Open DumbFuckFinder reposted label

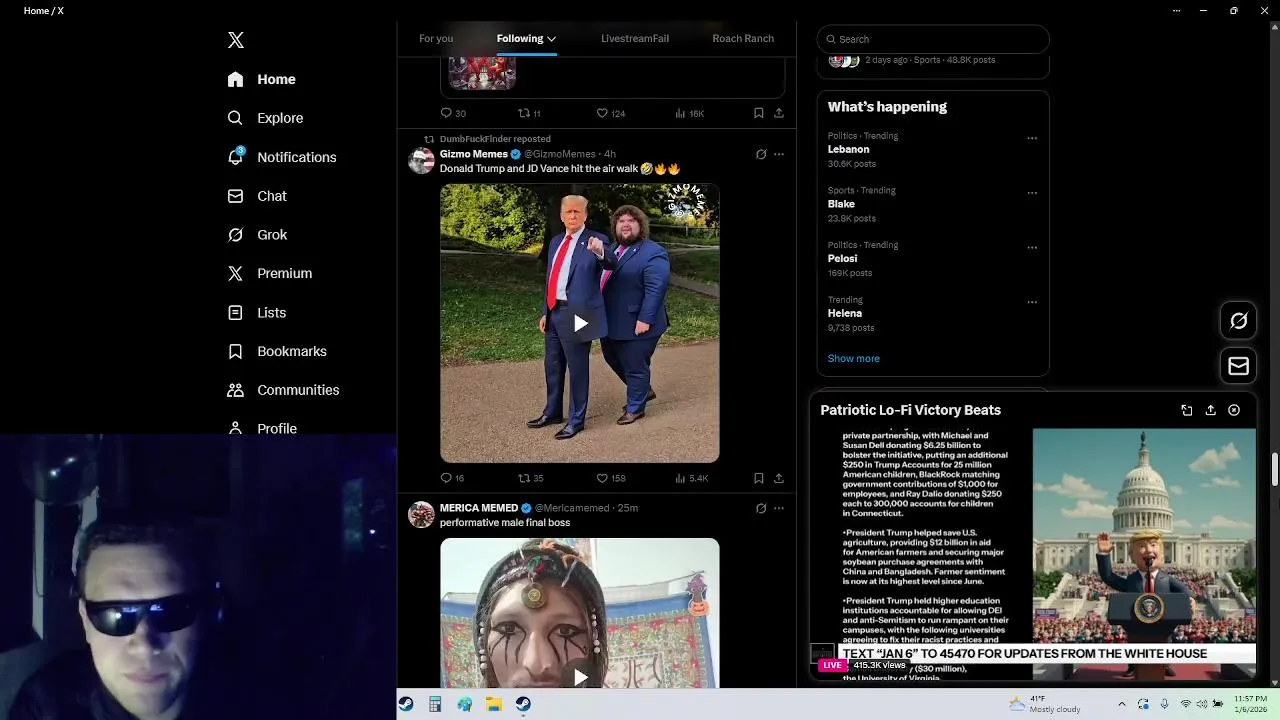tap(495, 139)
